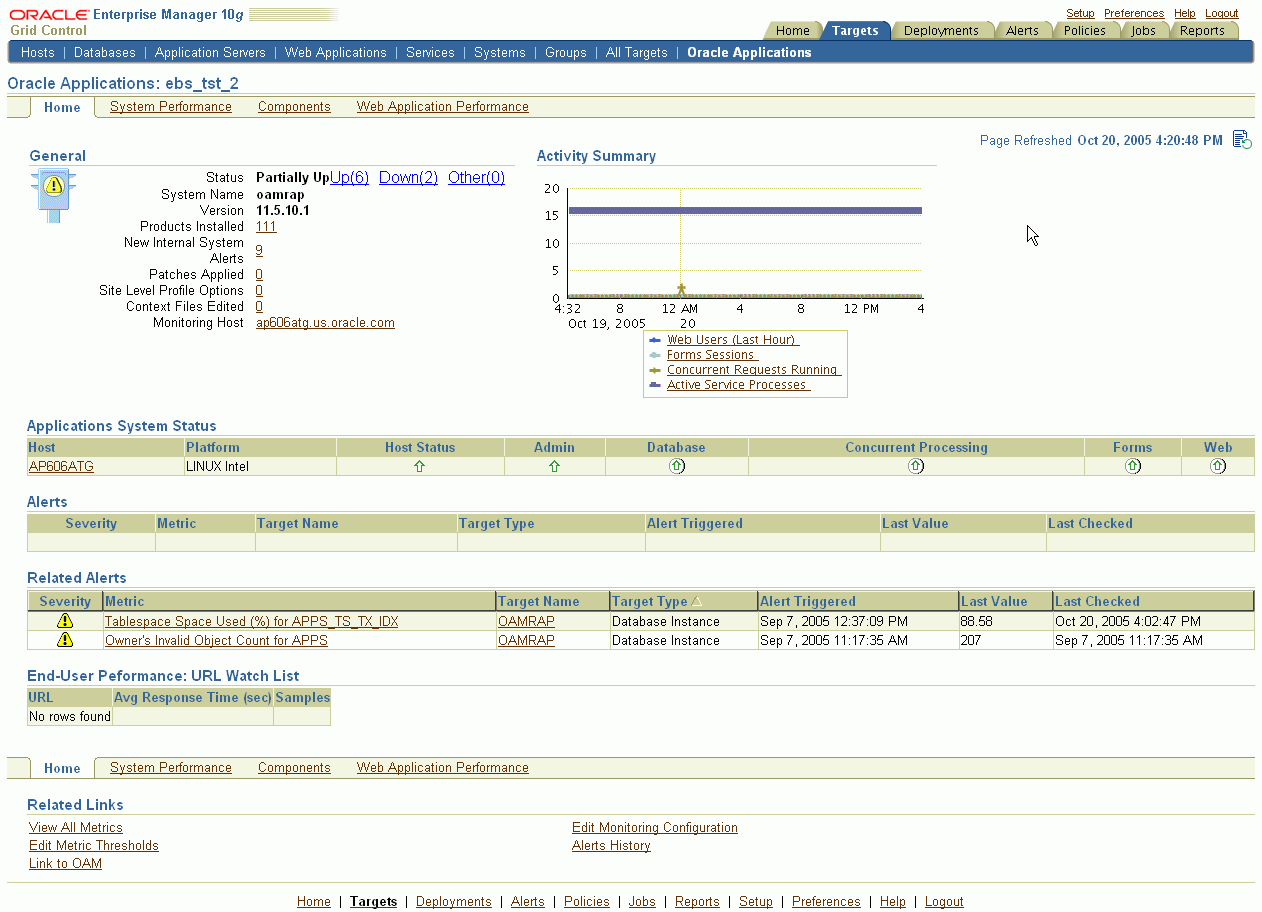This screenshot has width=1262, height=912.
Task: Open the Link to OAM related link
Action: click(65, 863)
